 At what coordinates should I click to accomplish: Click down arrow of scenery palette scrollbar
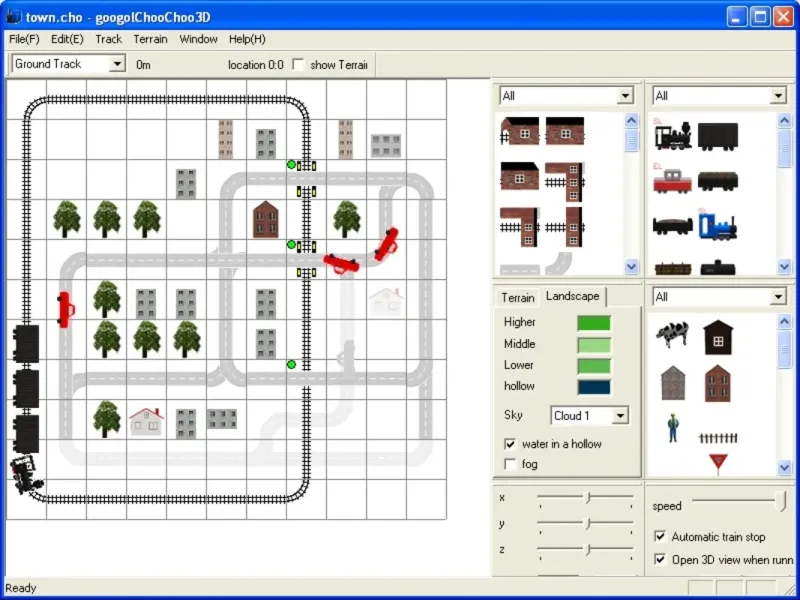coord(784,467)
